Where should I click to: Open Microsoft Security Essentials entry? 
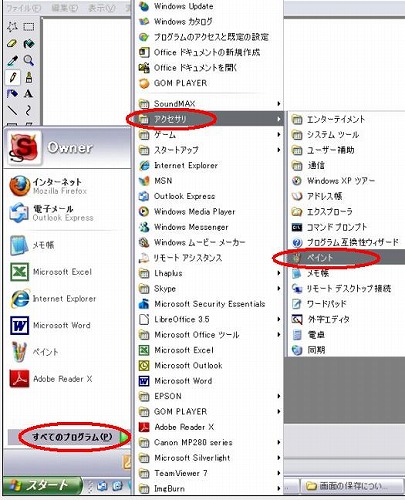click(210, 304)
